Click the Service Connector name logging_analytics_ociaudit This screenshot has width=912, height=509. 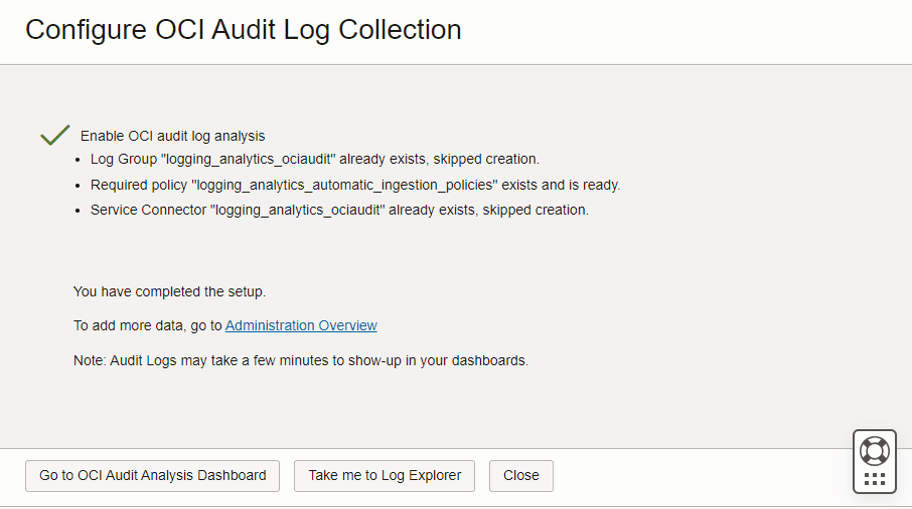[297, 210]
